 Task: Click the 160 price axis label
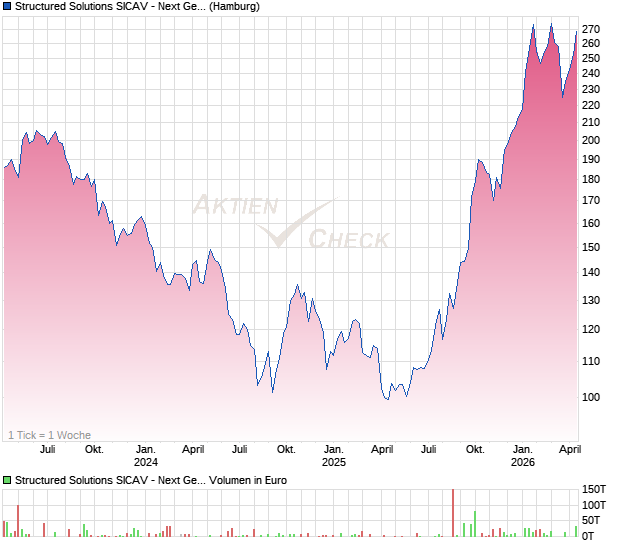click(x=591, y=223)
